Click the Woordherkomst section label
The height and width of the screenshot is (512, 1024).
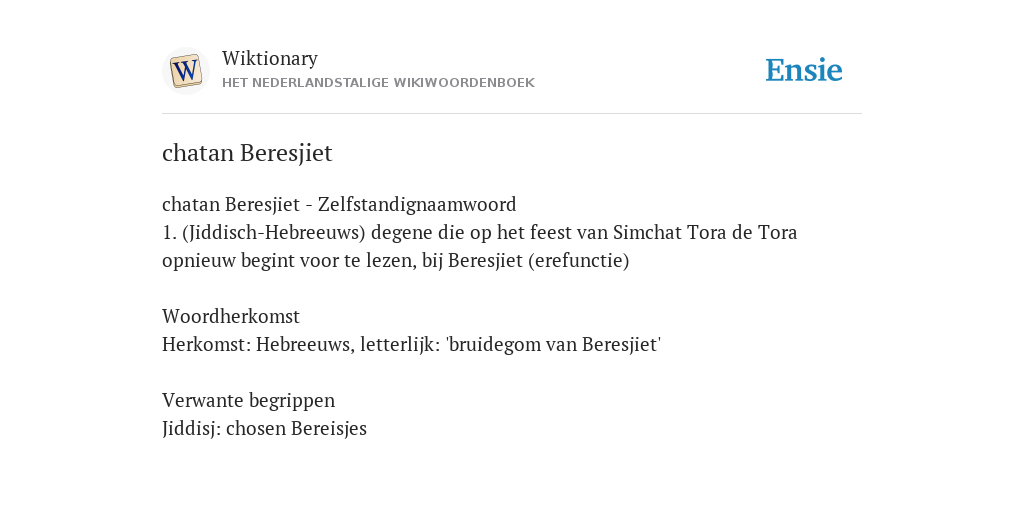tap(231, 316)
